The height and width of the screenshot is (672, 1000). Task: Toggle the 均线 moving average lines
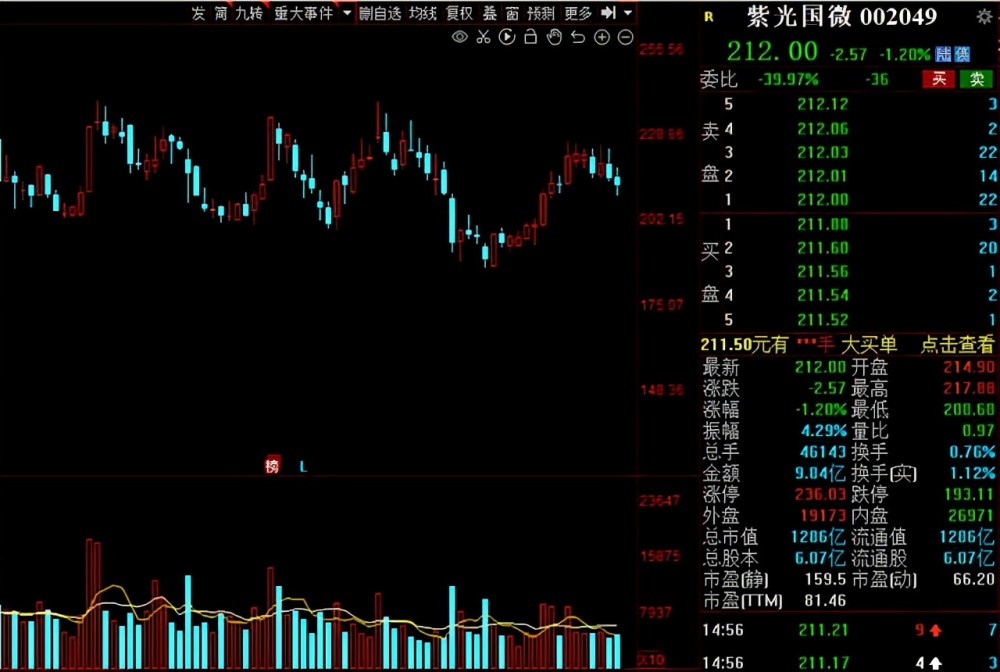[422, 13]
